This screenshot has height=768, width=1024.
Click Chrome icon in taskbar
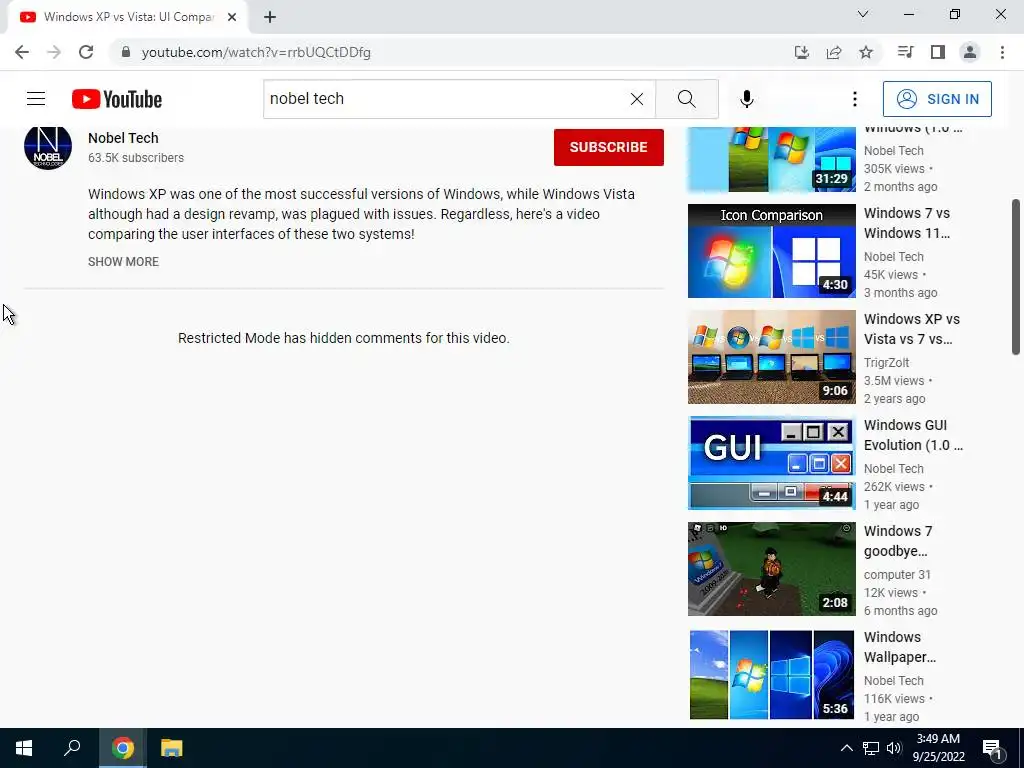122,748
